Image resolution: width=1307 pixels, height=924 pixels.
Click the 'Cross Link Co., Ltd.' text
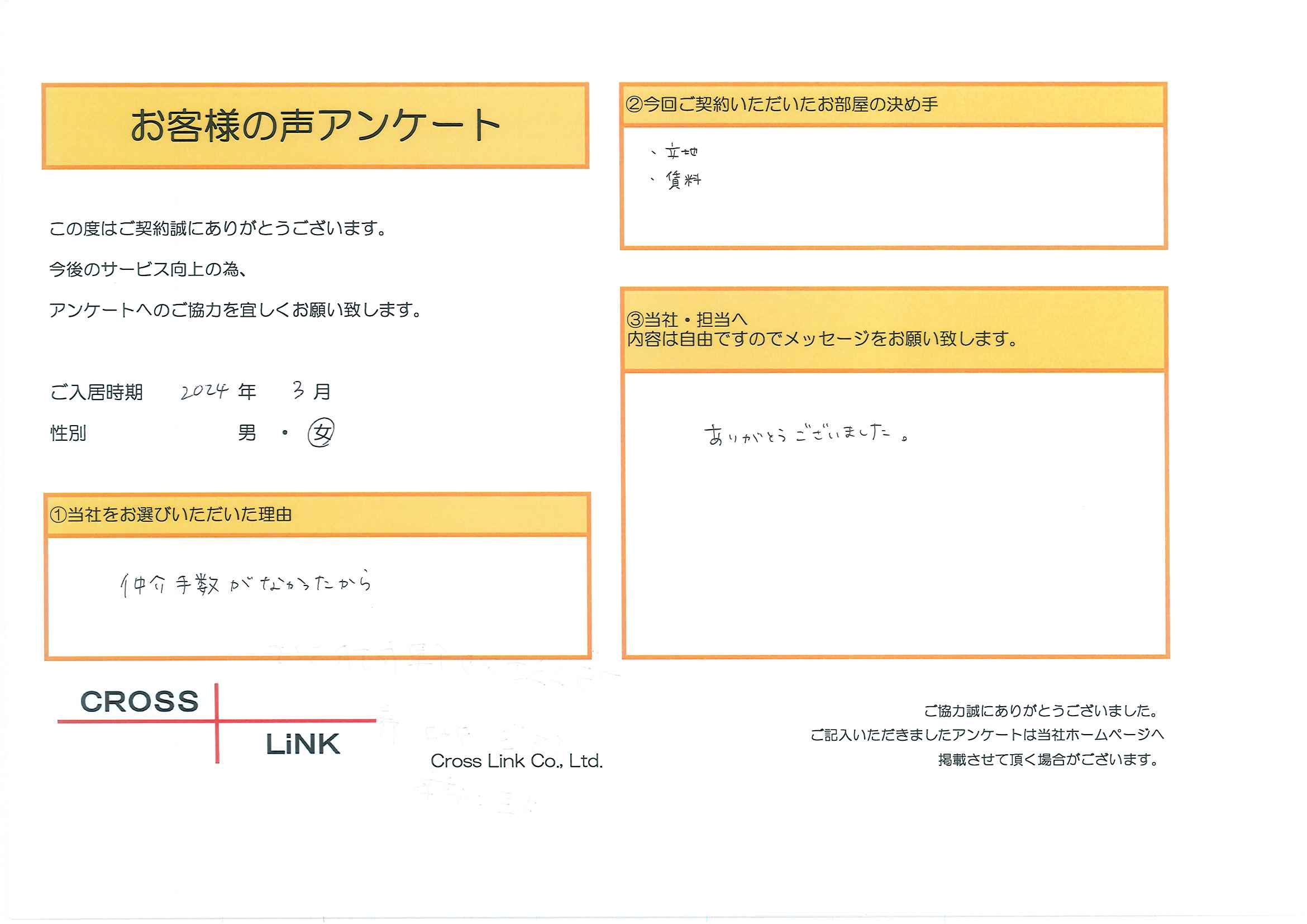pyautogui.click(x=516, y=761)
